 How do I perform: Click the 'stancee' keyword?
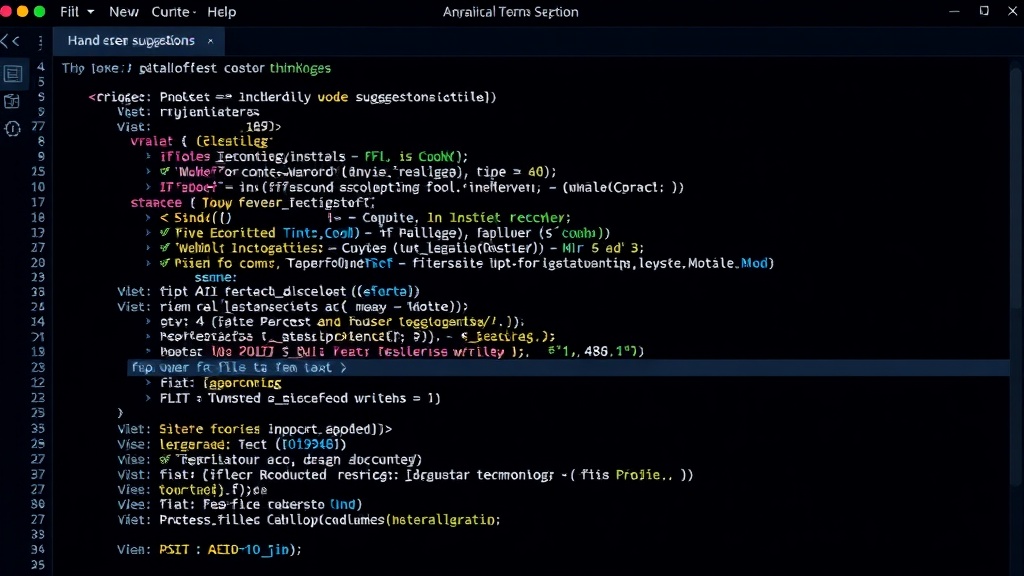tap(156, 202)
